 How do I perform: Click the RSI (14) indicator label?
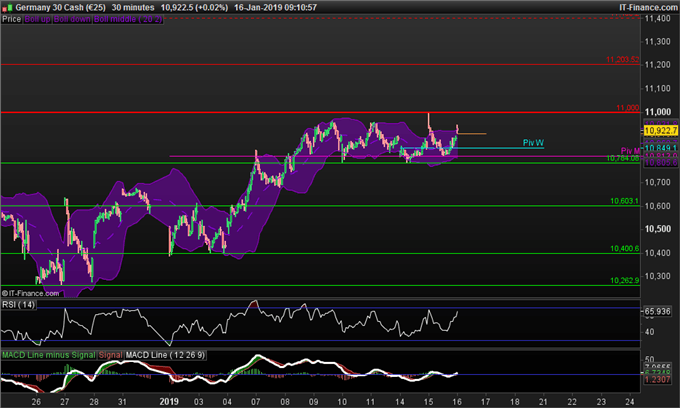pyautogui.click(x=18, y=305)
